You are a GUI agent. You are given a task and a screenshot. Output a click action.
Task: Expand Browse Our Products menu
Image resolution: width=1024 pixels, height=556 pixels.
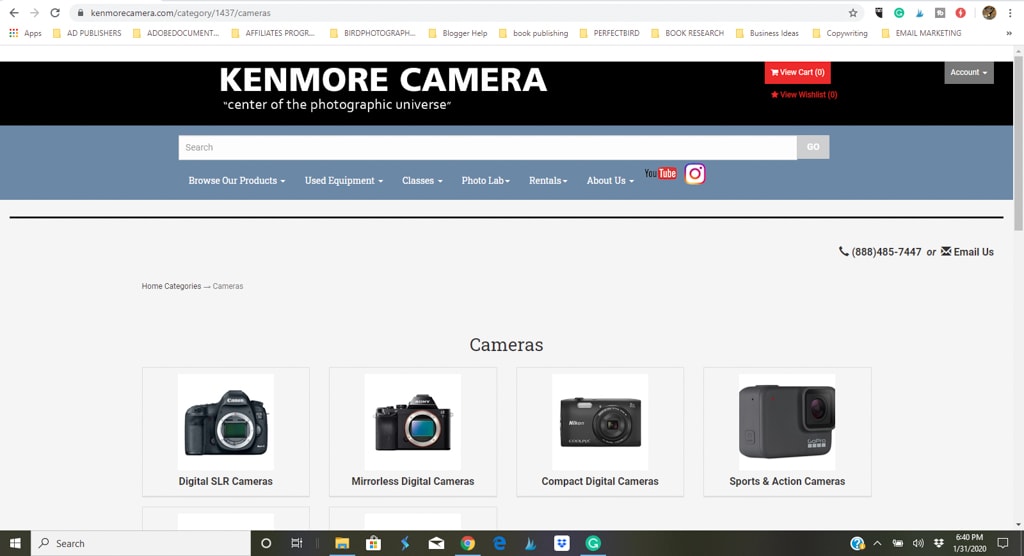[x=236, y=180]
